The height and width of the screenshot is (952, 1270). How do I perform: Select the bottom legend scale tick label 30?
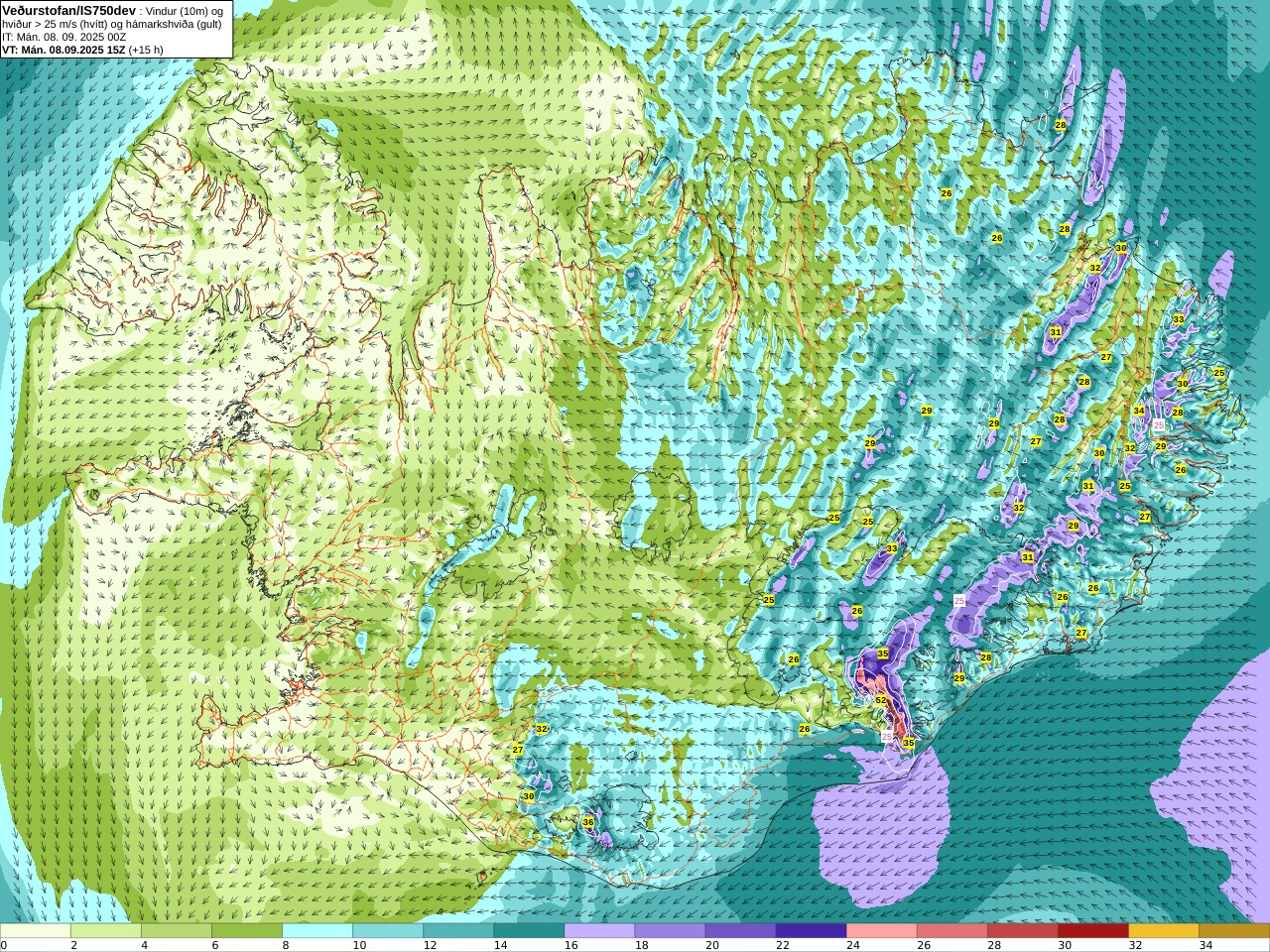click(x=1064, y=945)
